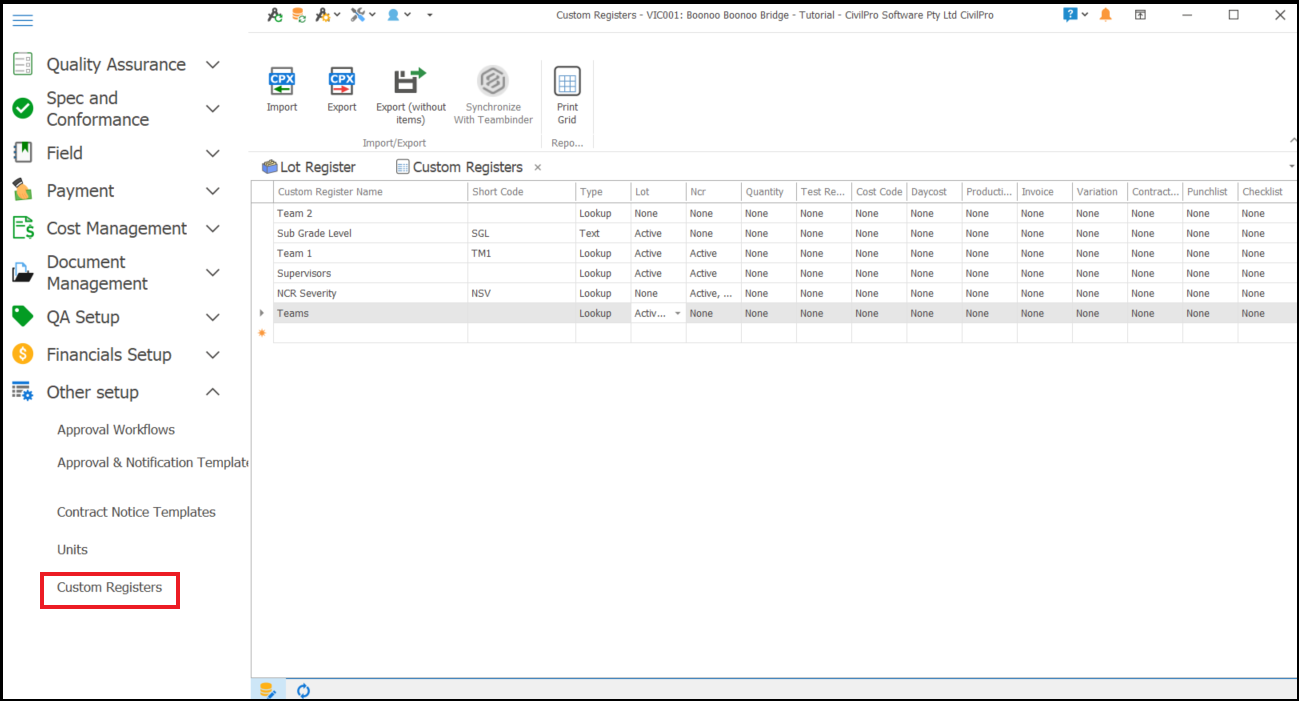The width and height of the screenshot is (1299, 701).
Task: Expand the Cost Management section
Action: [212, 229]
